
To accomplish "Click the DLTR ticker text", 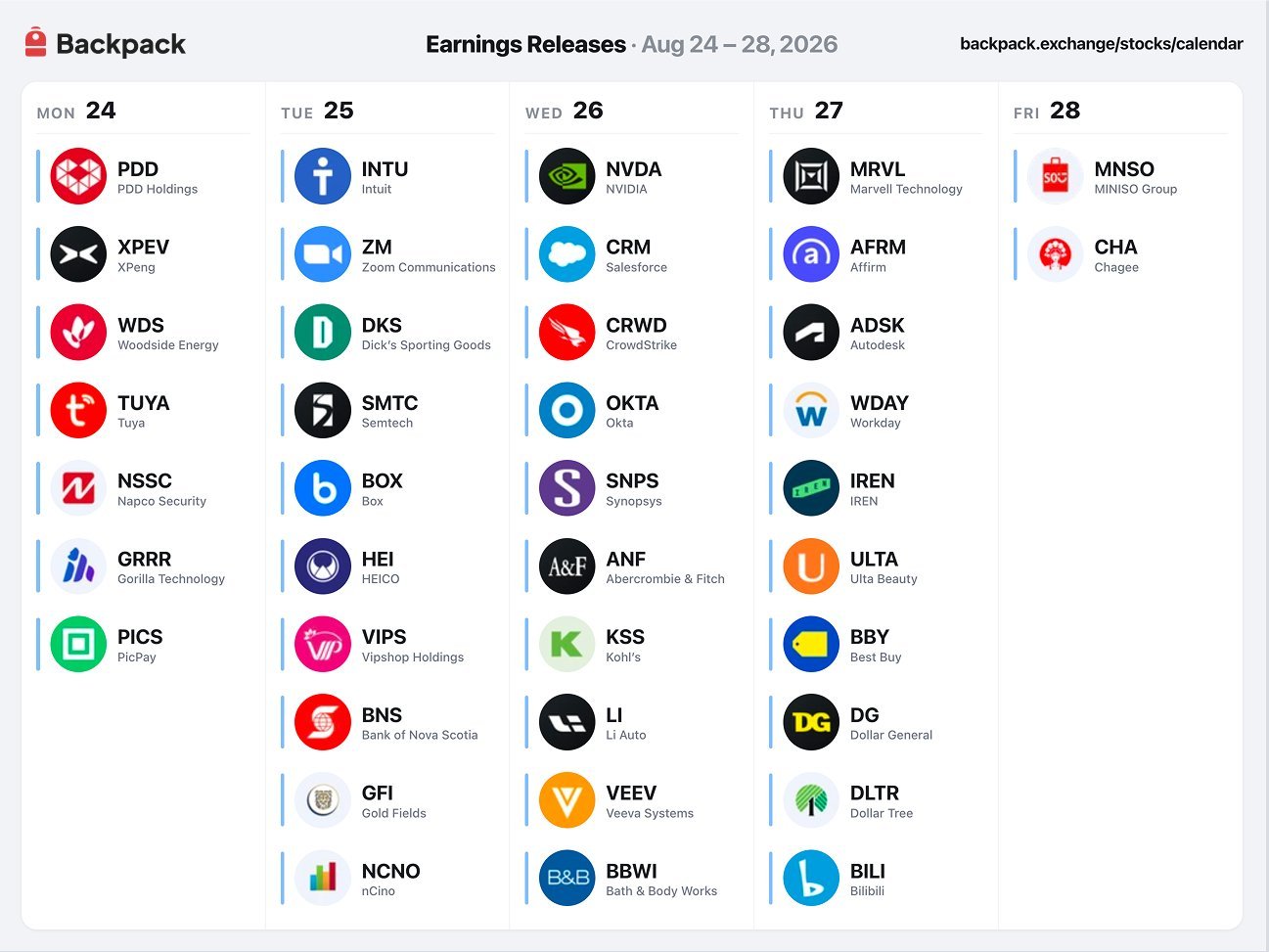I will click(875, 793).
